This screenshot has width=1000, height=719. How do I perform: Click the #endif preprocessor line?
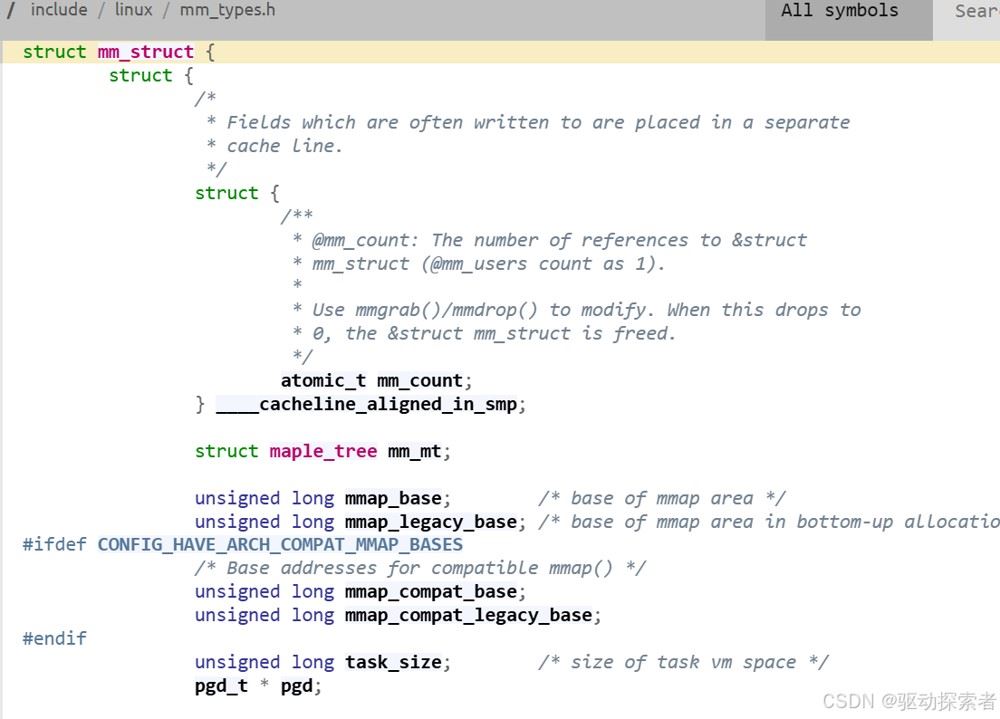pyautogui.click(x=54, y=639)
